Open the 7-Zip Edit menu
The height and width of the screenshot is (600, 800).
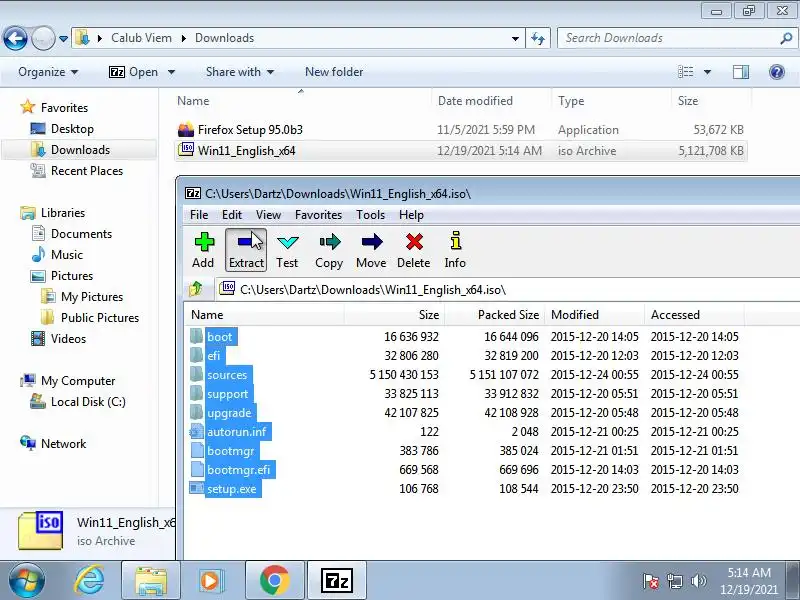pos(232,215)
